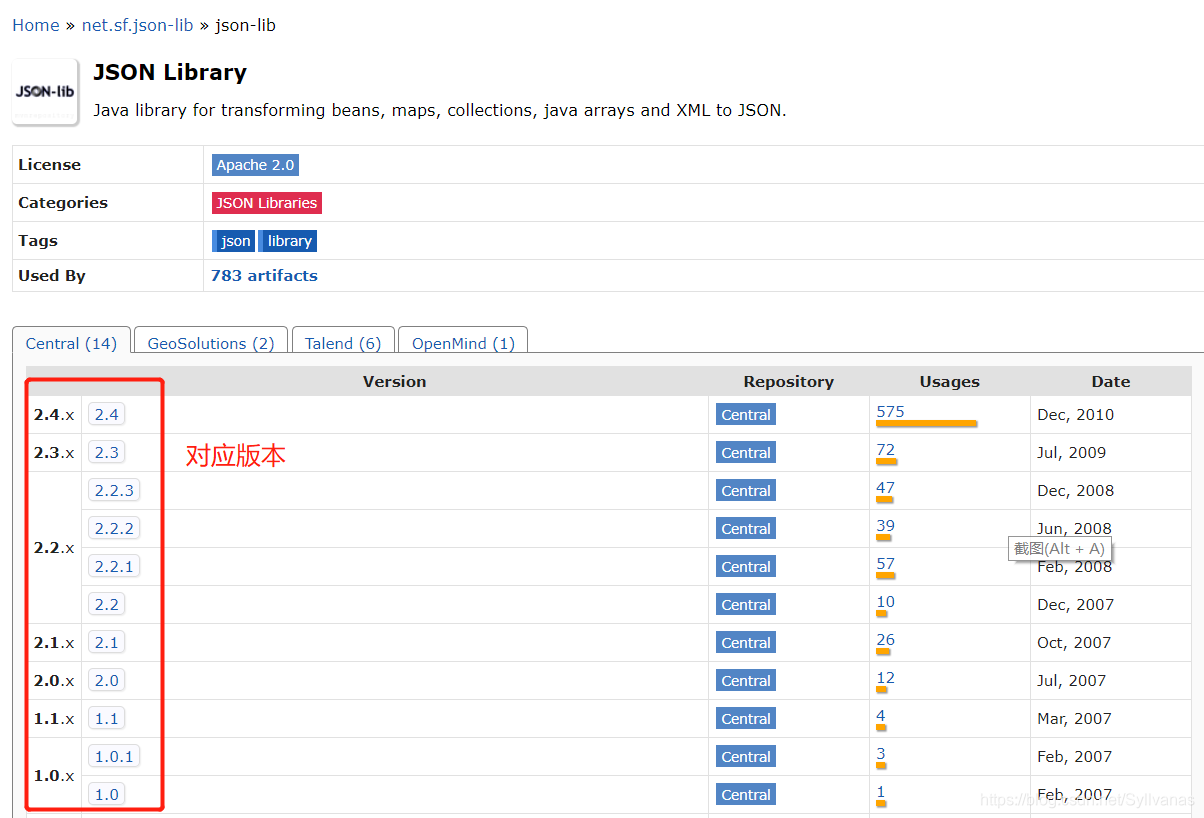
Task: Open version 2.2
Action: click(106, 604)
